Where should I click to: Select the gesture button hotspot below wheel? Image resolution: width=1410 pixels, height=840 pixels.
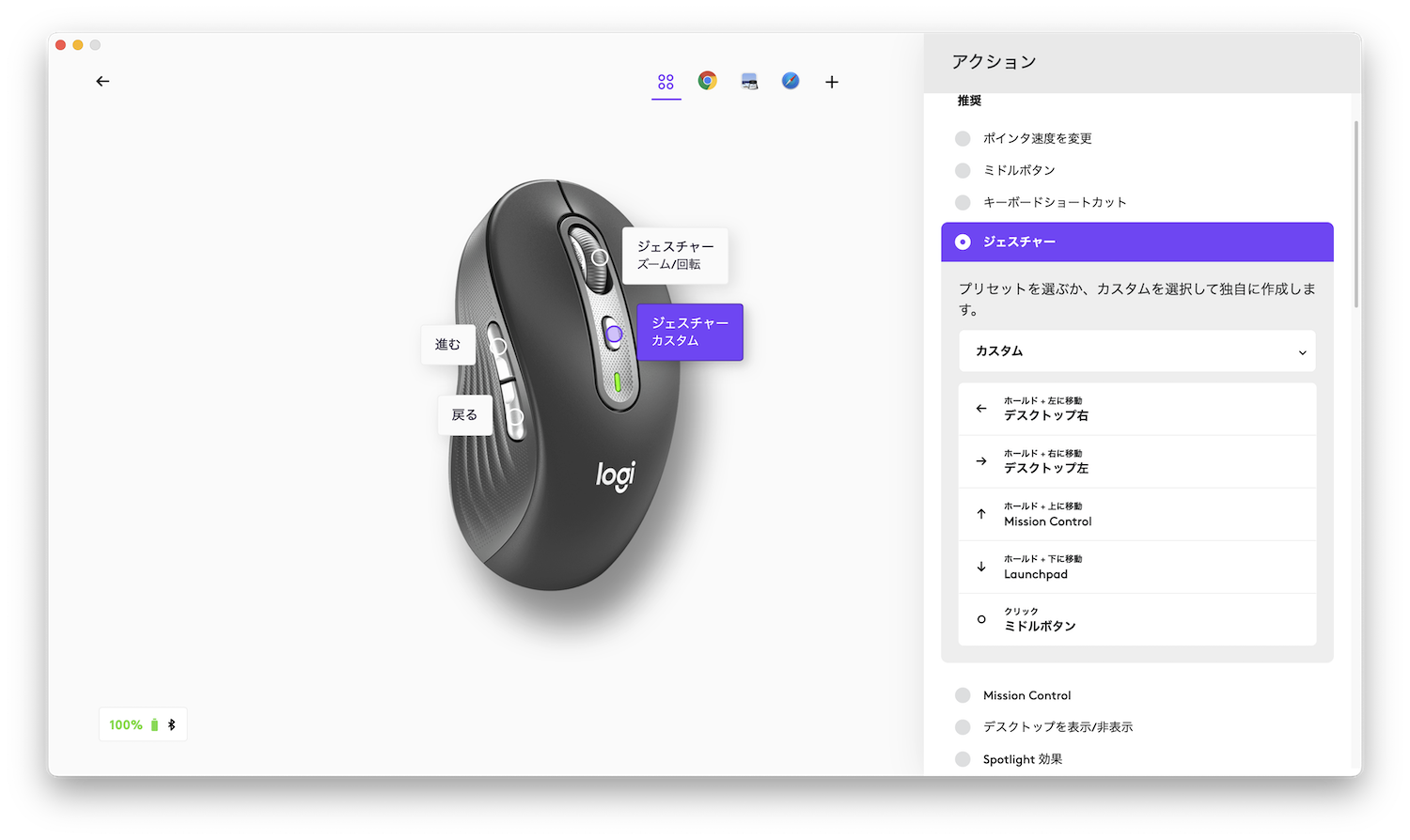coord(614,334)
